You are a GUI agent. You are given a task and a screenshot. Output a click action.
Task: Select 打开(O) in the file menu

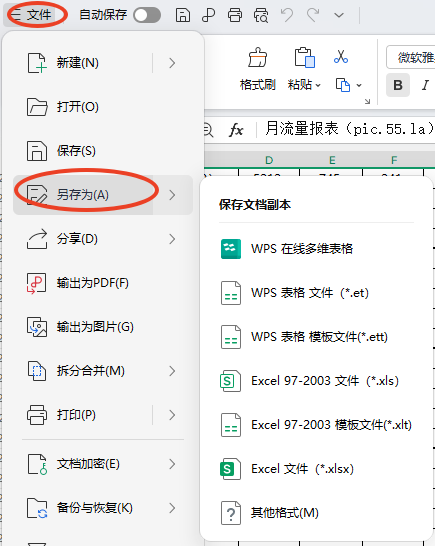(103, 107)
